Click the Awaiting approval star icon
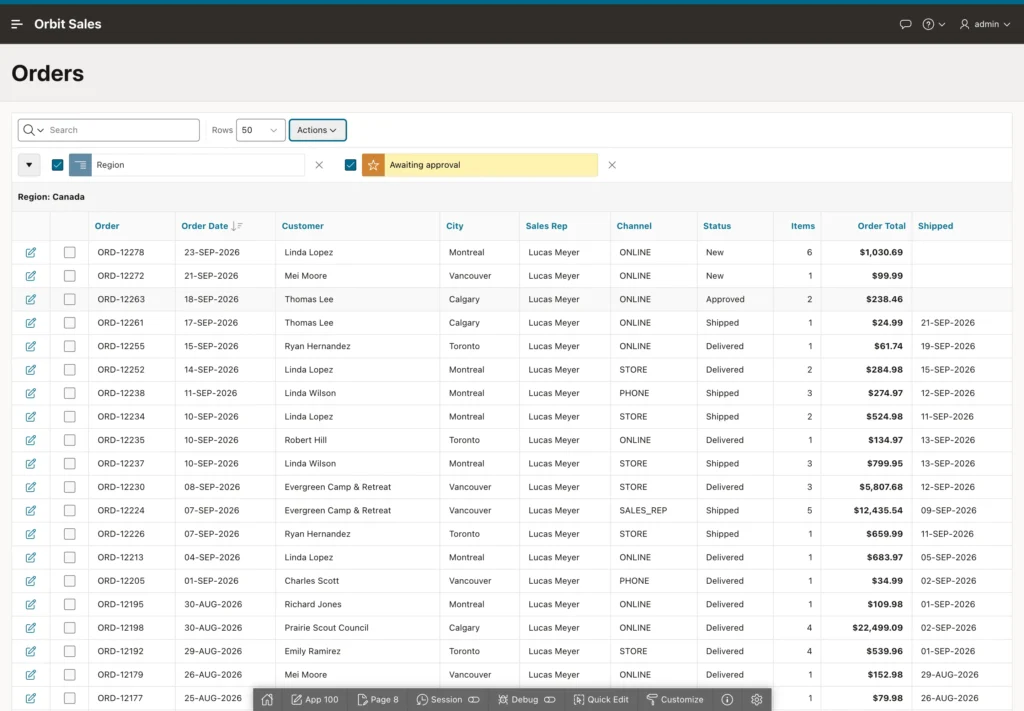Screen dimensions: 1024x711 [x=373, y=165]
